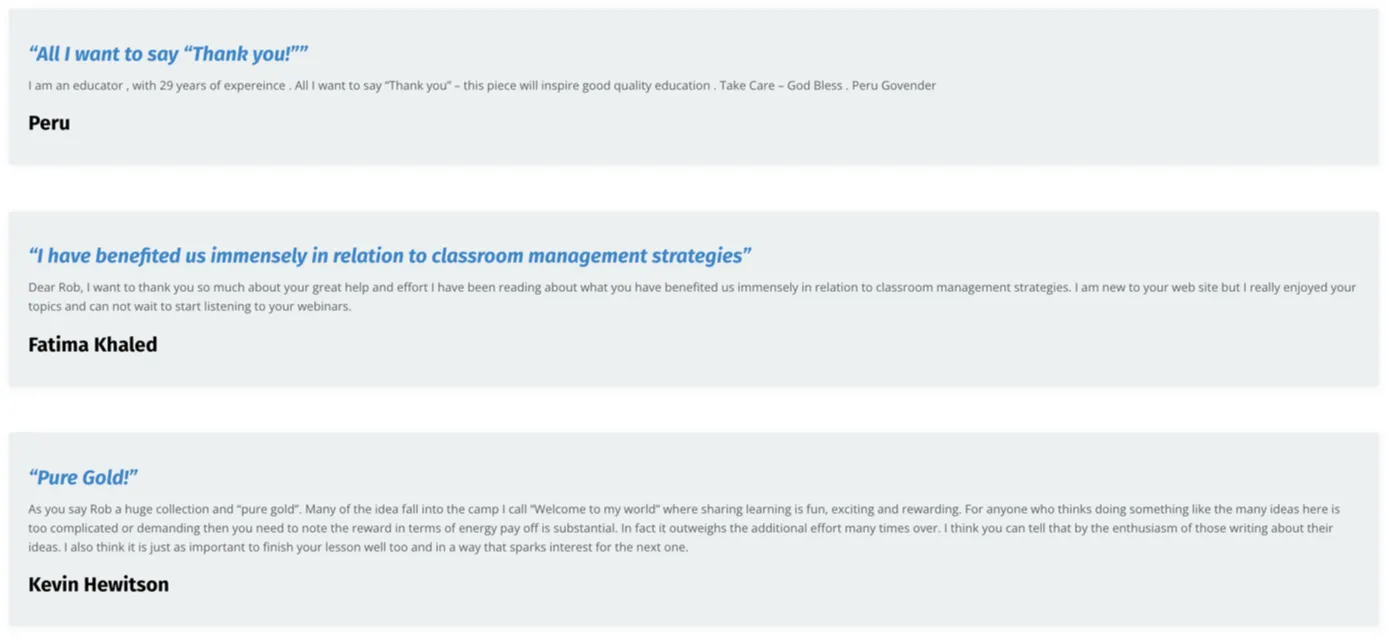Click "Take Care" in Peru's testimonial text

pos(747,86)
